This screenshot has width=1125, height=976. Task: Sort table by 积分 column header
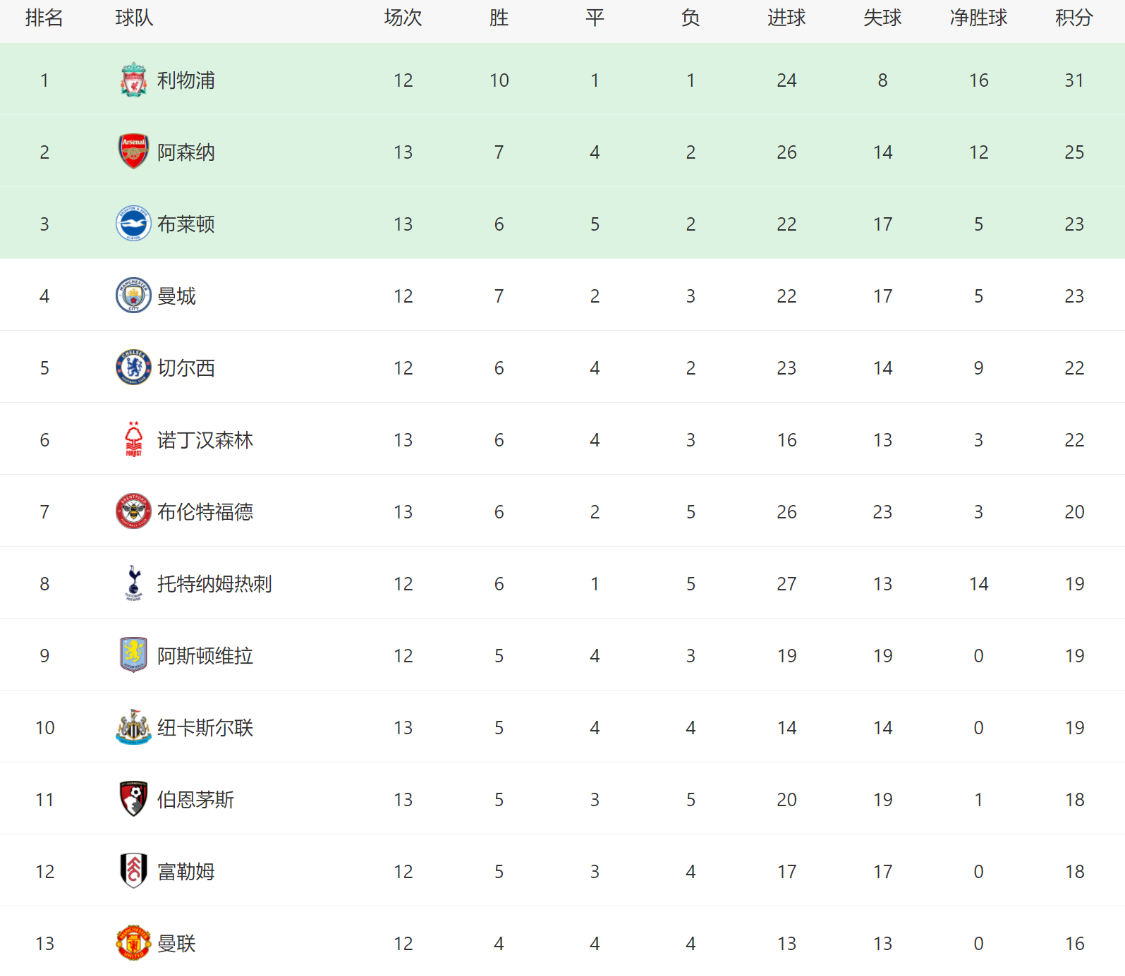click(x=1074, y=18)
